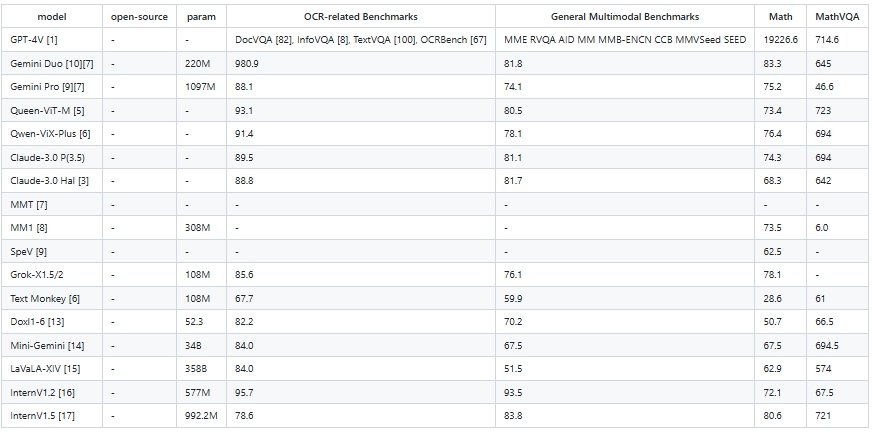Click the 'General Multimodal Benchmarks' header
The height and width of the screenshot is (432, 872).
point(625,17)
